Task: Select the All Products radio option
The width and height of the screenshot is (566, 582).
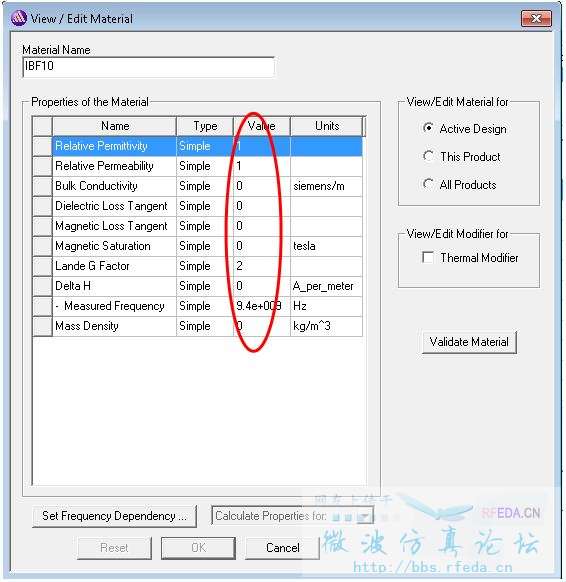Action: coord(428,184)
